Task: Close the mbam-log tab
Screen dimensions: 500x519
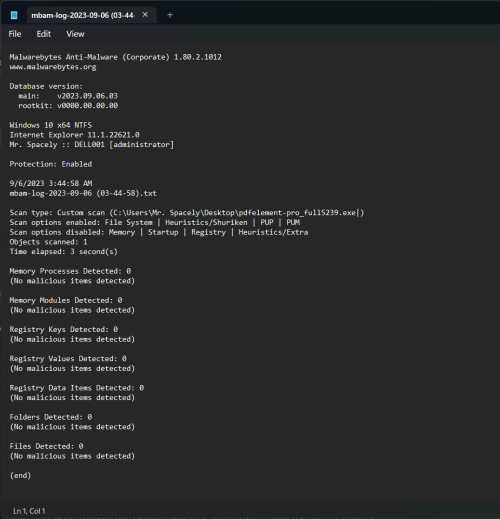Action: 145,15
